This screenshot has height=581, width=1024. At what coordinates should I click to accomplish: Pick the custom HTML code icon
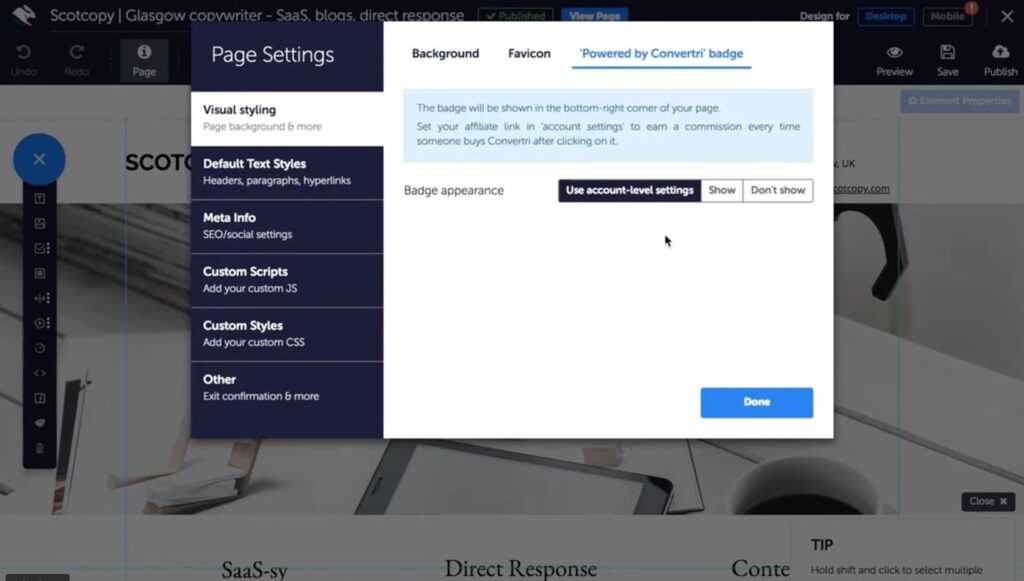coord(40,373)
